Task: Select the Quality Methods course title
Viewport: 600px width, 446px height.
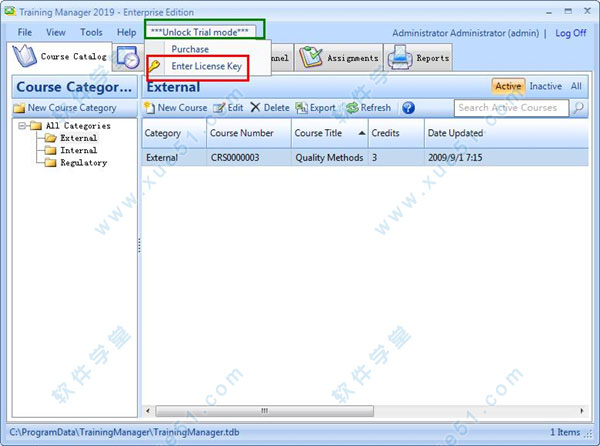Action: click(x=329, y=158)
